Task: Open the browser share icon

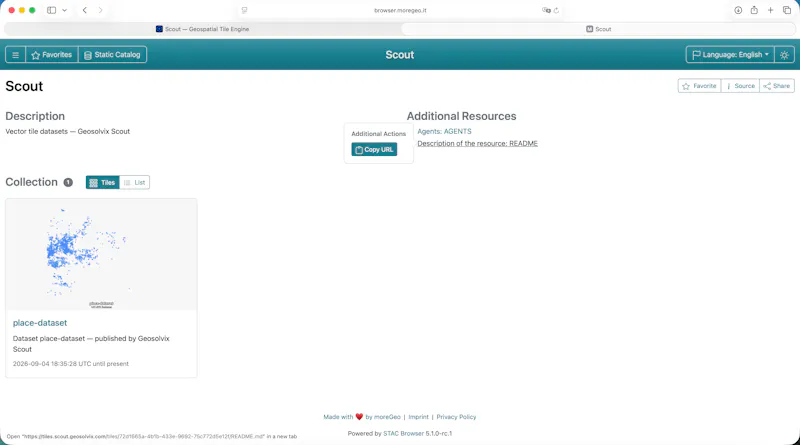Action: tap(754, 10)
